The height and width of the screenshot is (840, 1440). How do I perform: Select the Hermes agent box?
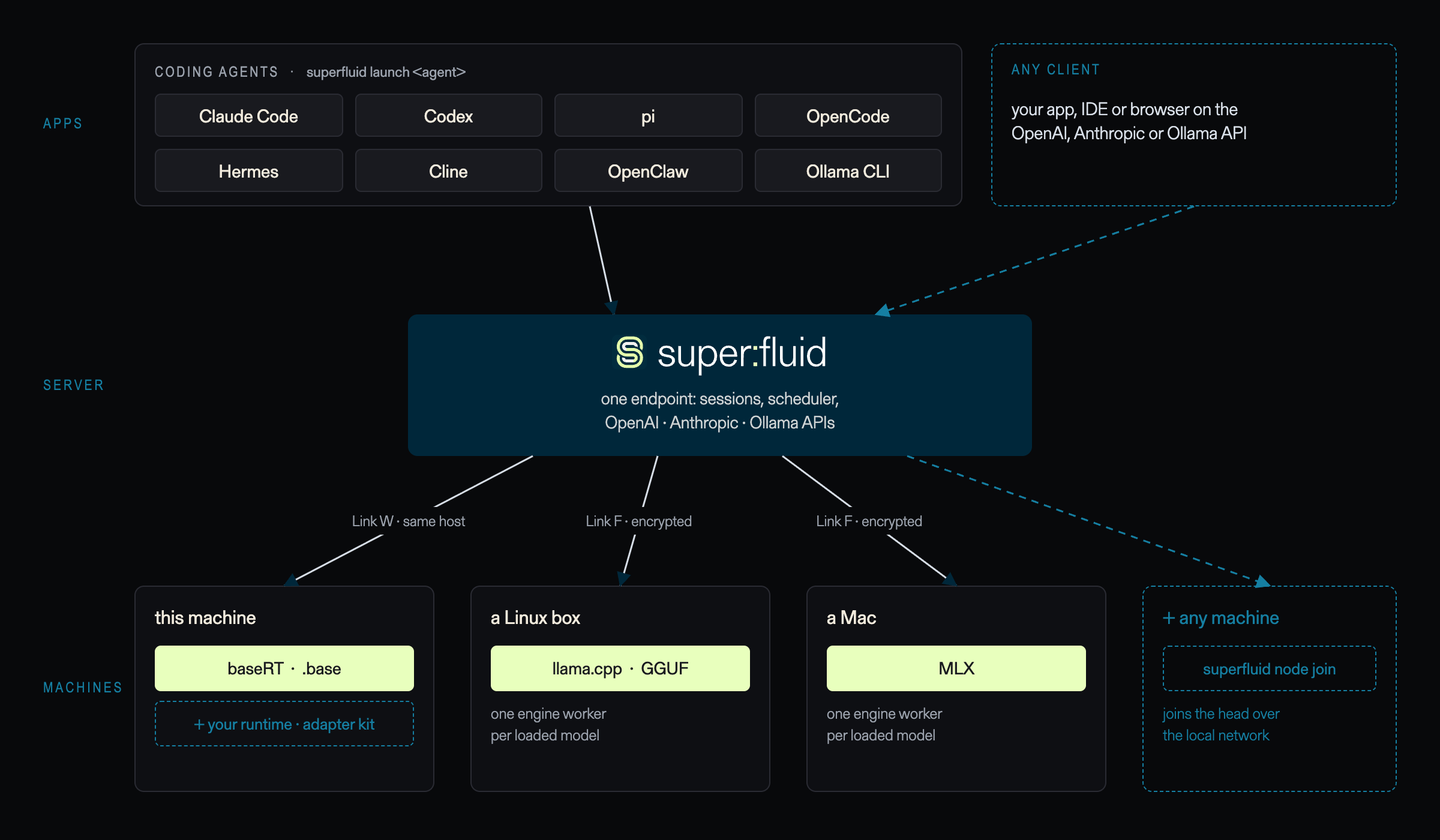coord(248,170)
